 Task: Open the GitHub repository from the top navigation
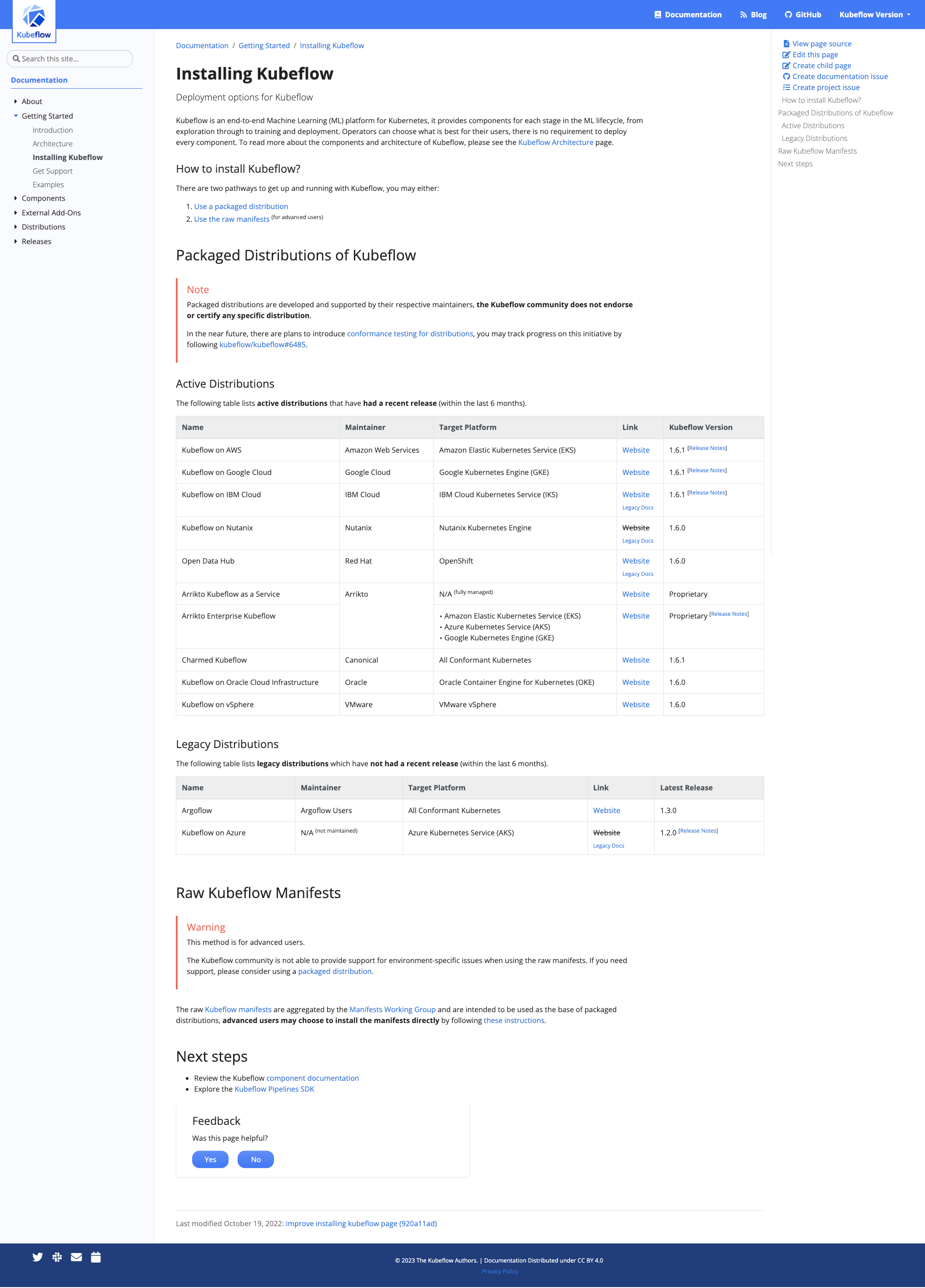802,14
